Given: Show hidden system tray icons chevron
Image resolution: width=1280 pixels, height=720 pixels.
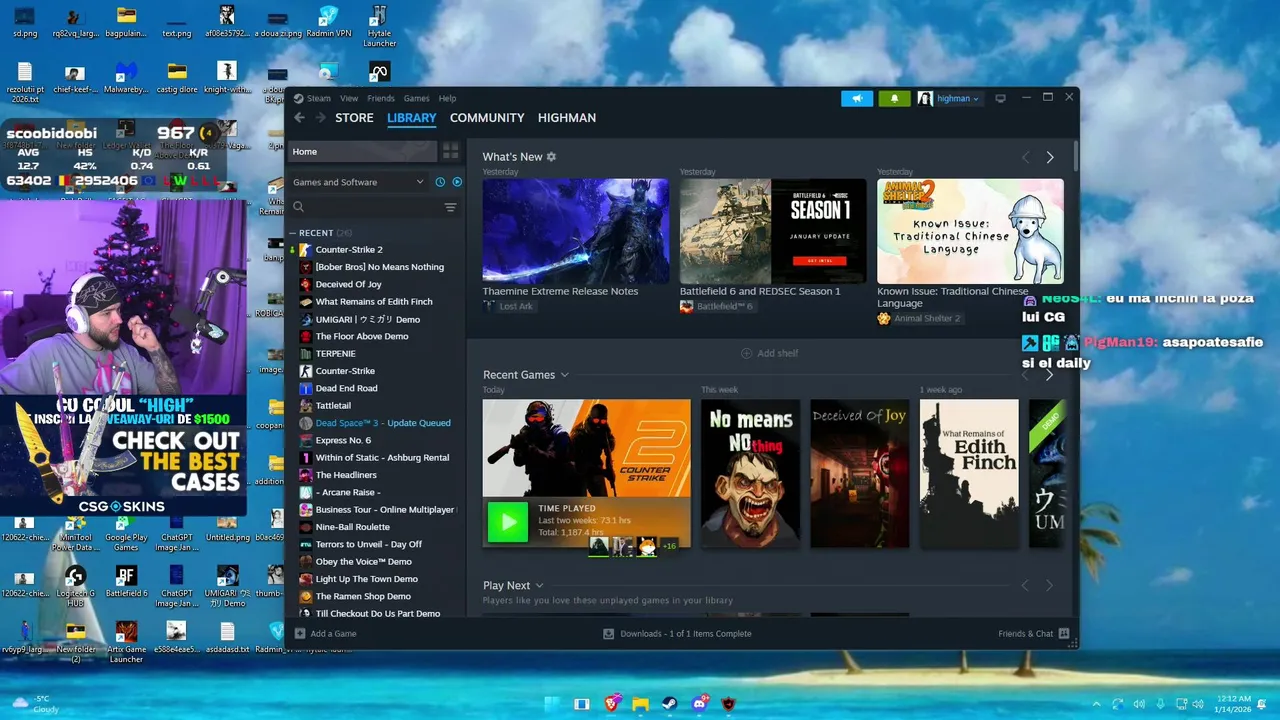Looking at the screenshot, I should [x=1096, y=704].
